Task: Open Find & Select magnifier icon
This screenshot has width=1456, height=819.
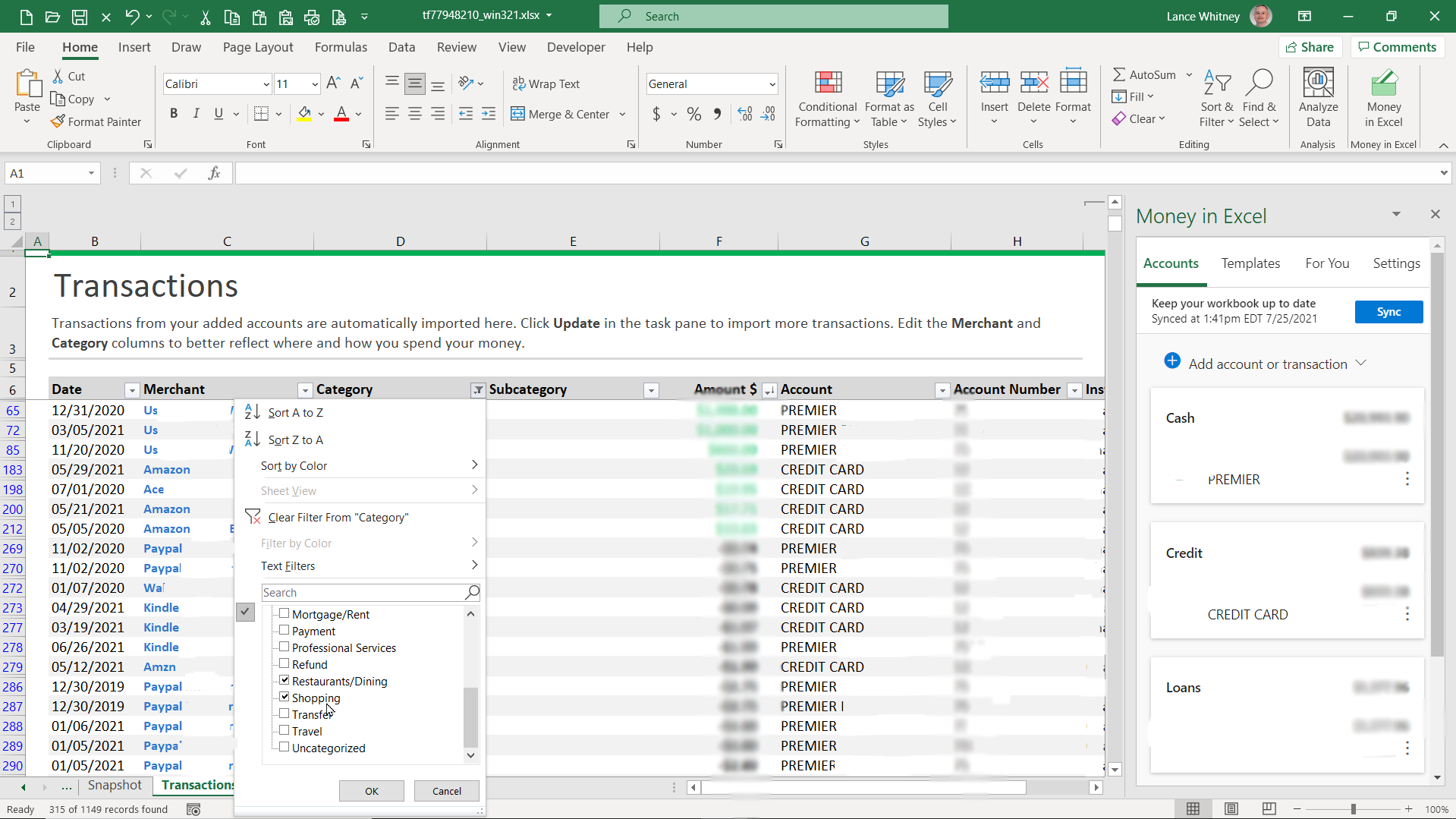Action: (x=1259, y=82)
